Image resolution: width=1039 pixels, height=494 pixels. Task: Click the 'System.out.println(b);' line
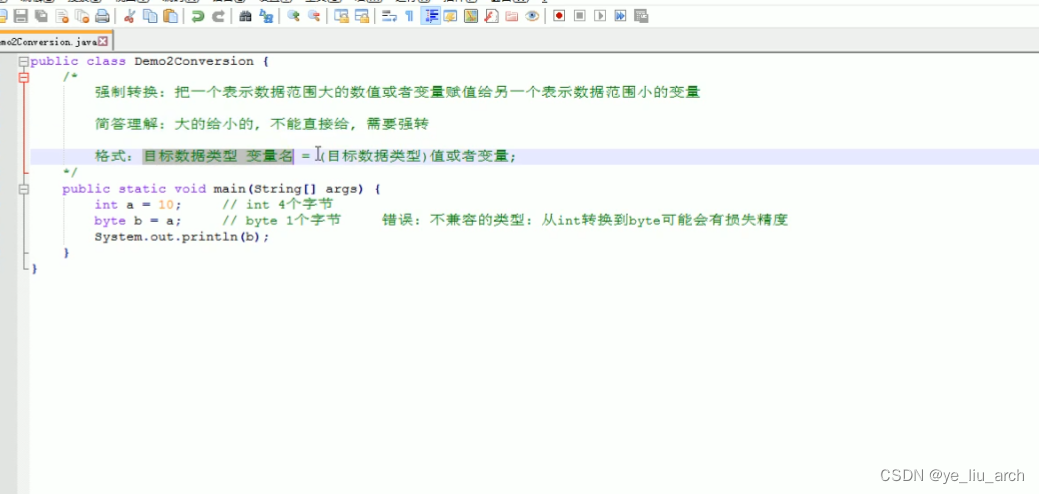tap(182, 237)
